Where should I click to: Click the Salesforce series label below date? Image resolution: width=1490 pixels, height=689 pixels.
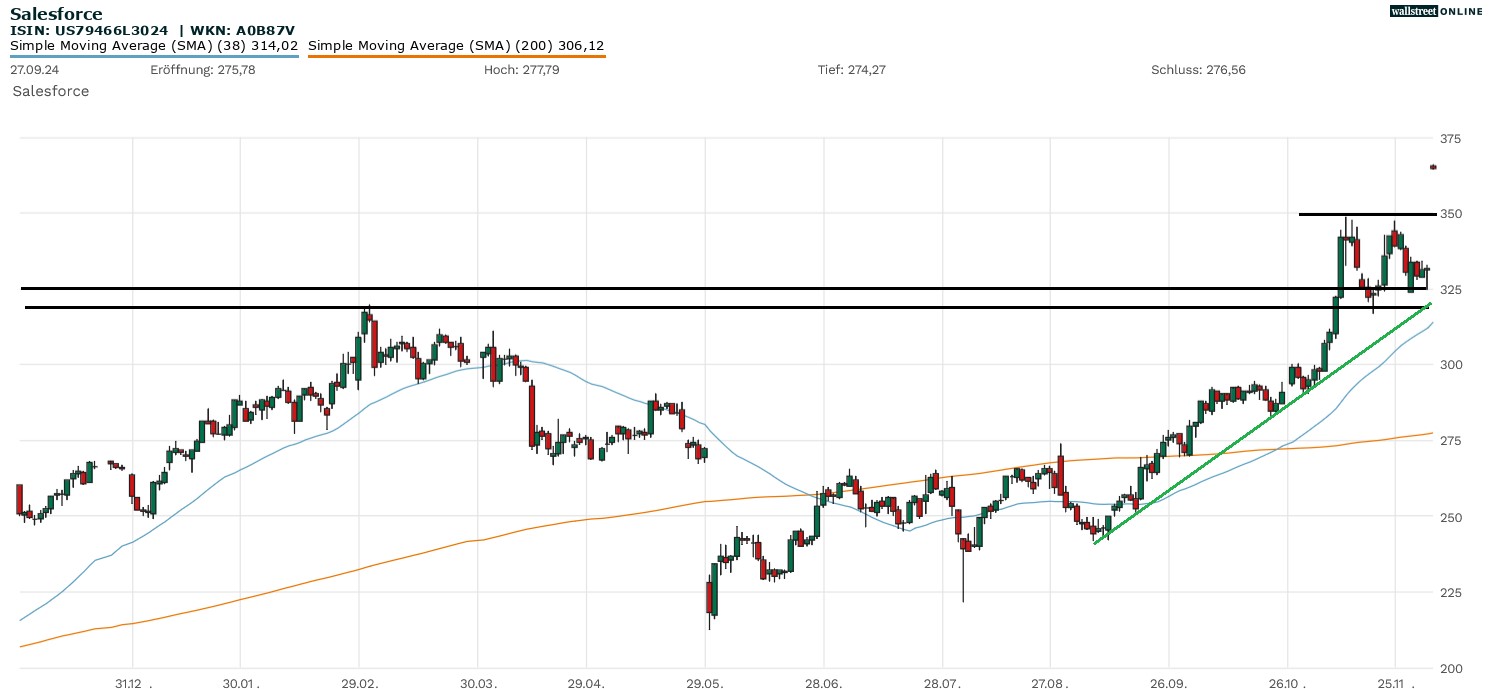[x=51, y=91]
